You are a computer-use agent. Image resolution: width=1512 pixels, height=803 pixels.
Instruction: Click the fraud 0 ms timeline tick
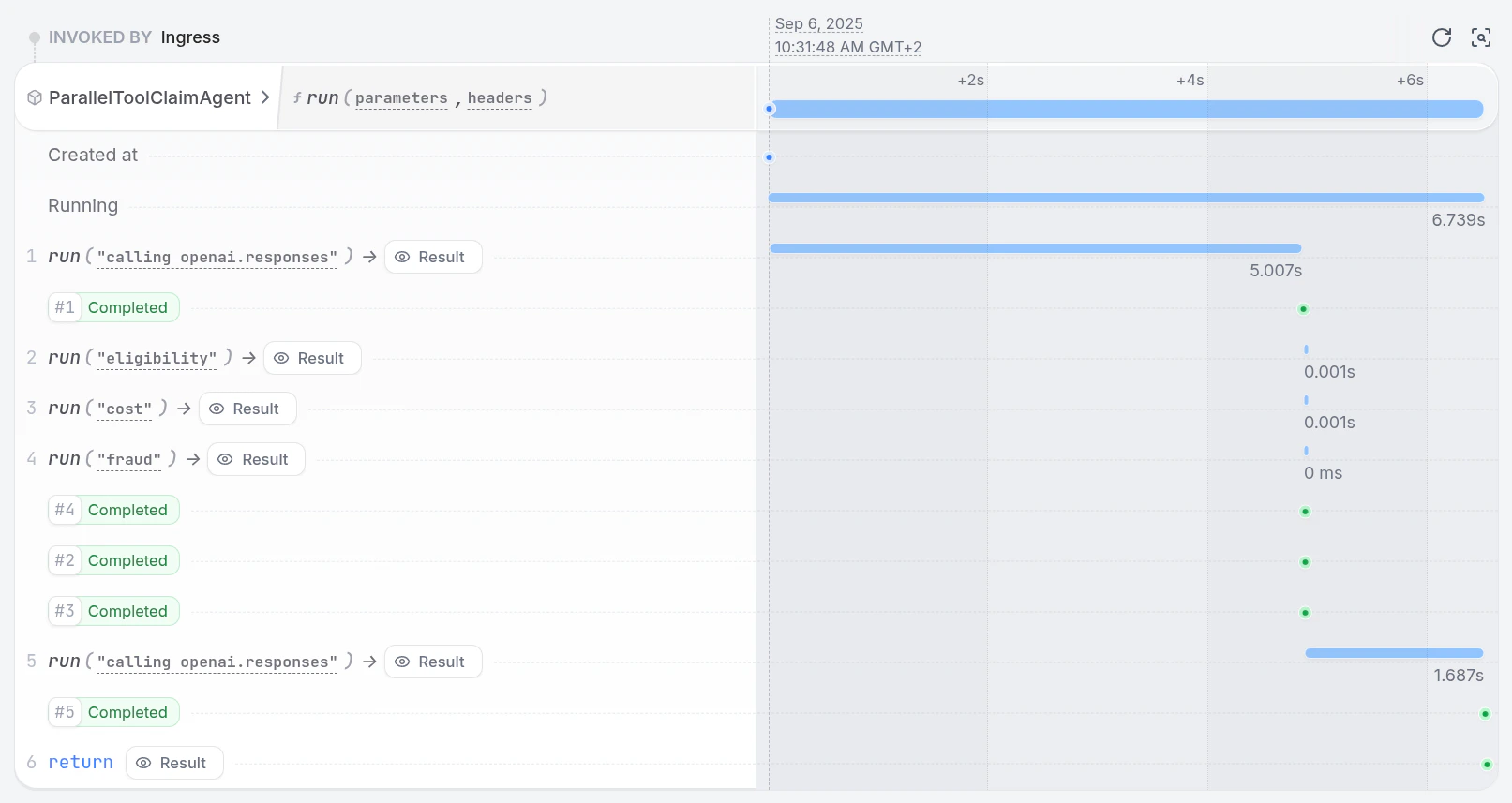pos(1306,451)
